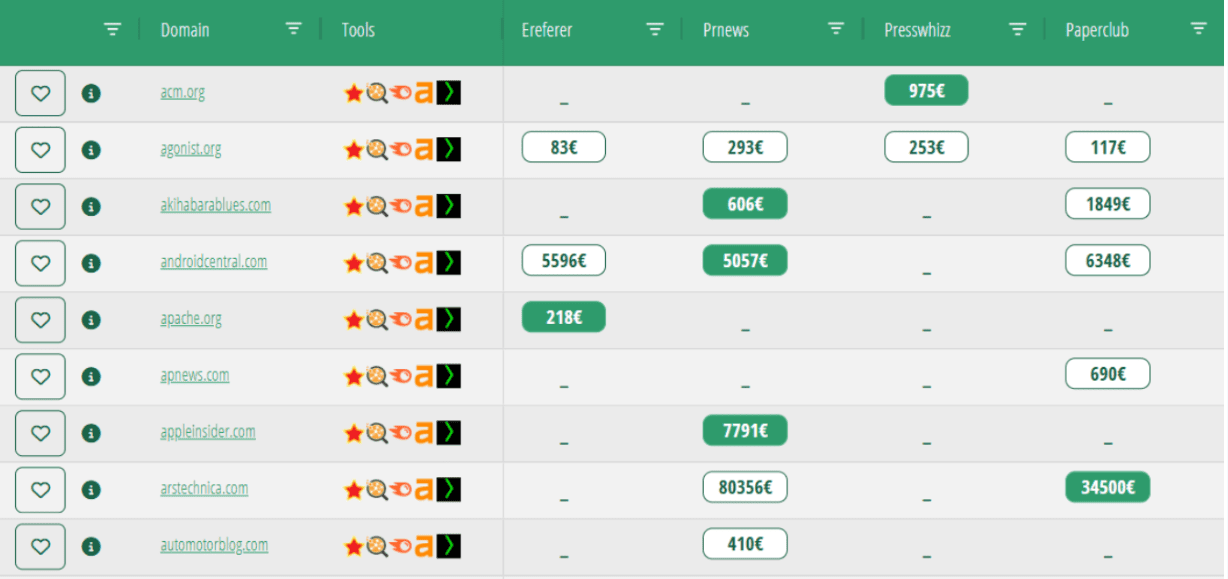Open the black green-arrow icon for apnews.com

449,376
